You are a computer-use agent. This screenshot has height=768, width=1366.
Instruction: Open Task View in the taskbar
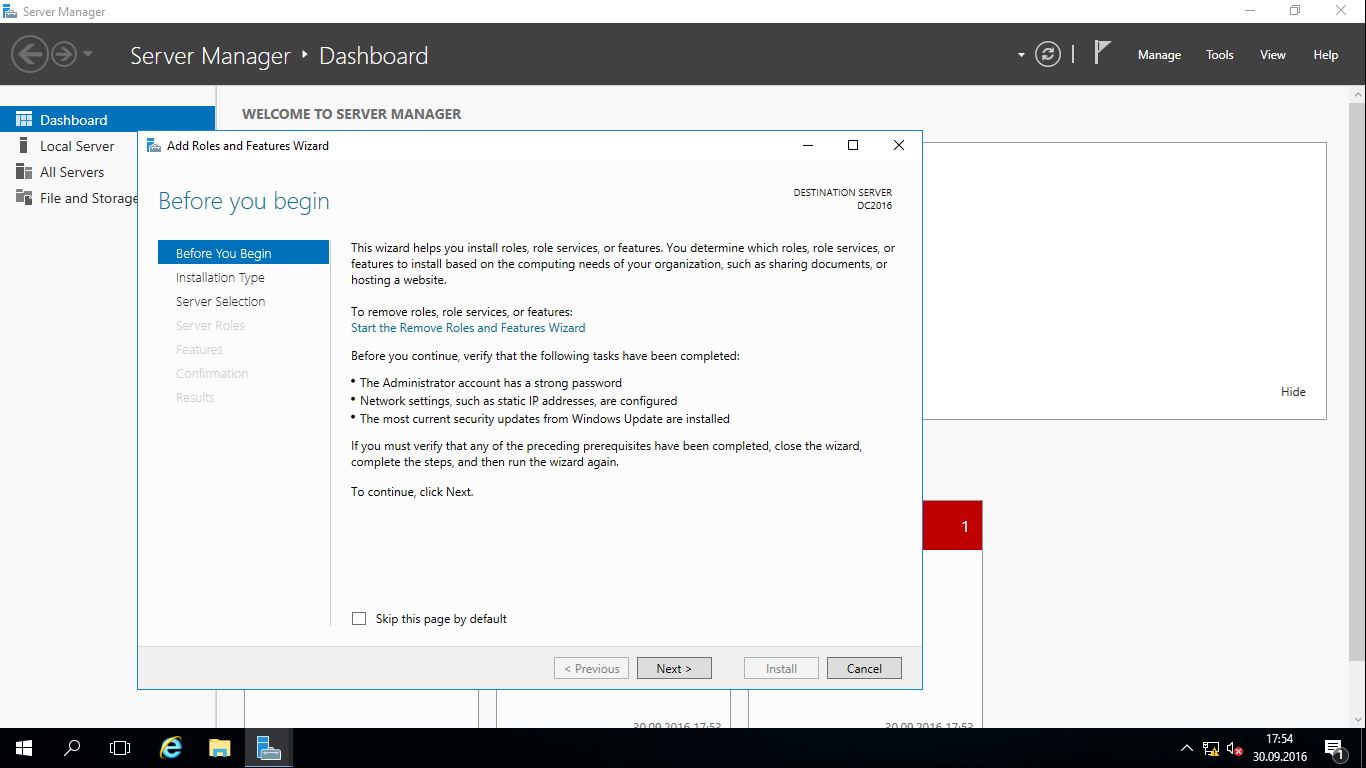(x=120, y=748)
